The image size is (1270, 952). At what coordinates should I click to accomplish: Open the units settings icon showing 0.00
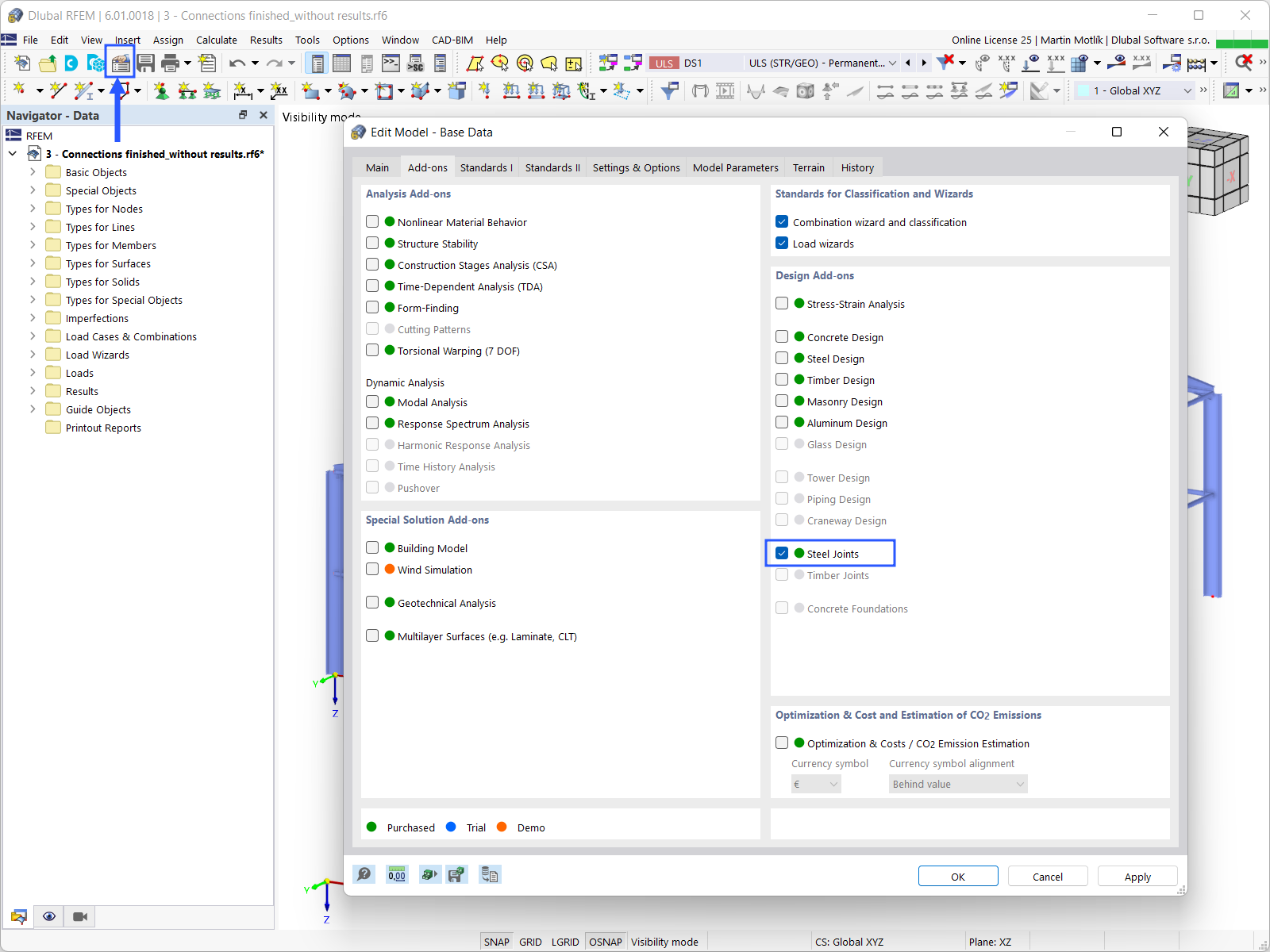397,874
